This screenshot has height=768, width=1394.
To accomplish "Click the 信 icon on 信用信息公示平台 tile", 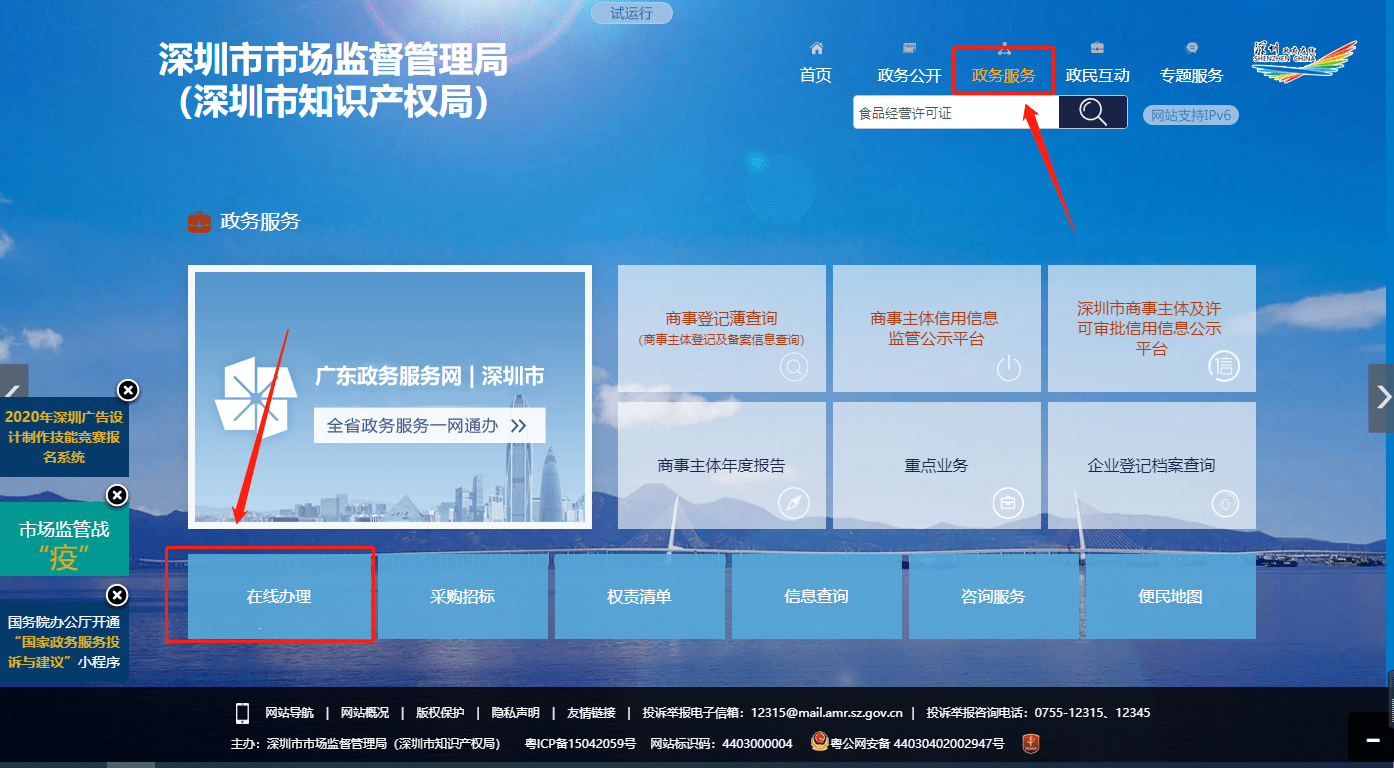I will click(1223, 366).
